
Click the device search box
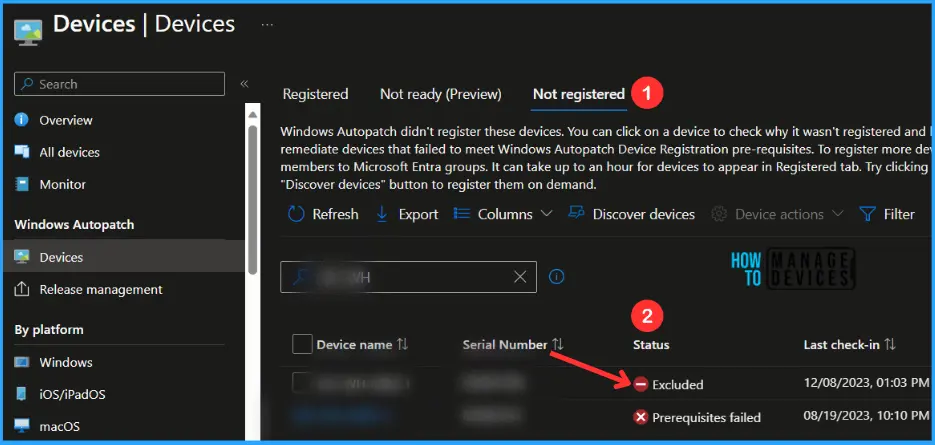click(x=408, y=277)
